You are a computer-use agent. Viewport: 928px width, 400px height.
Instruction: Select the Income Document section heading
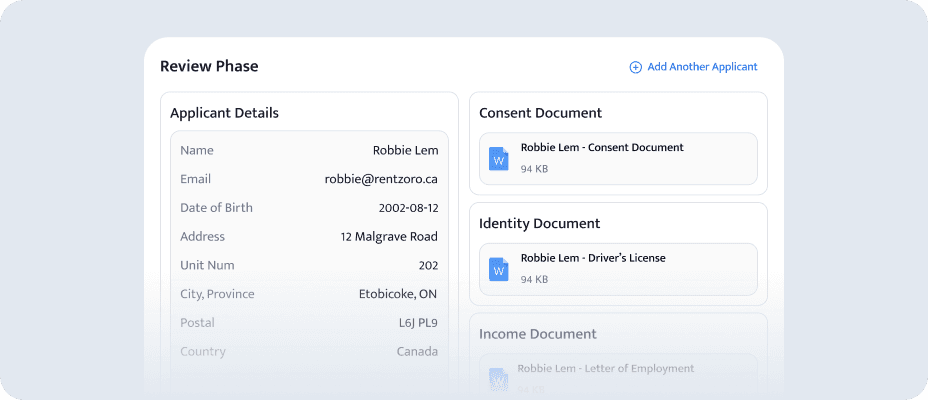(x=537, y=334)
